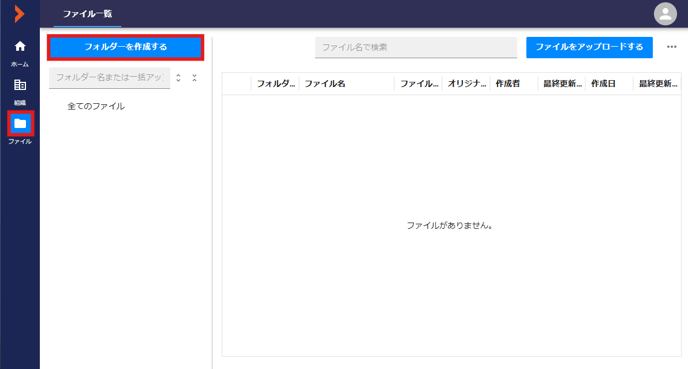Screen dimensions: 688x369
Task: Sort by the オリジナ... column header
Action: tap(466, 84)
